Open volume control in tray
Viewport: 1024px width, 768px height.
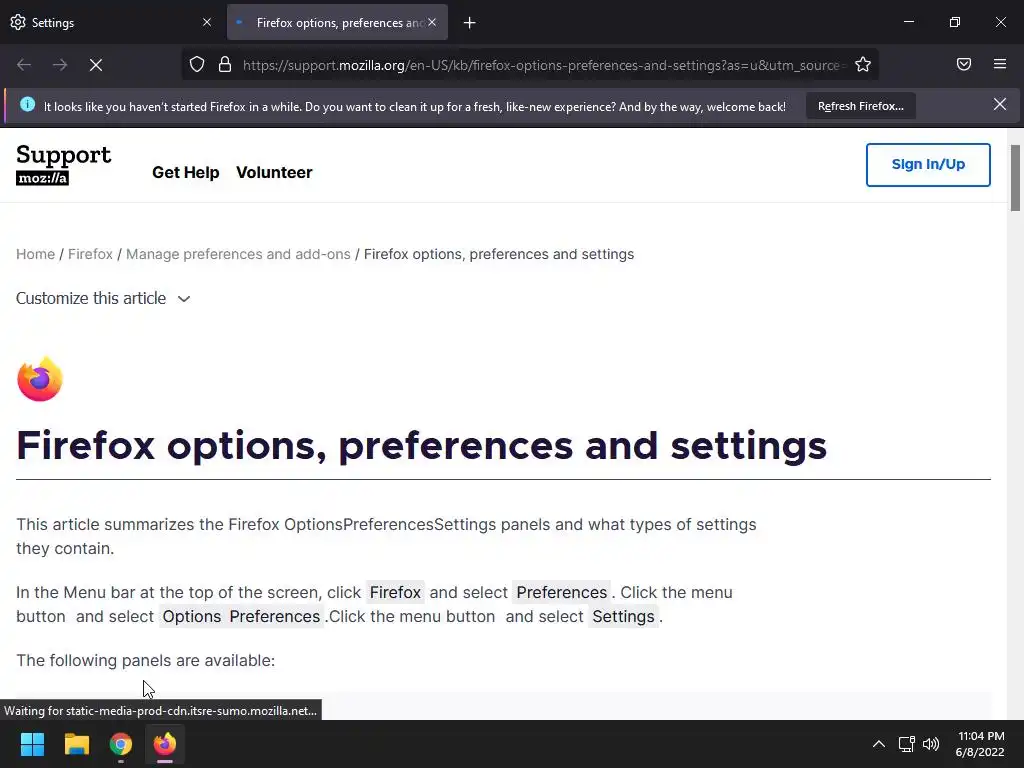click(x=931, y=744)
